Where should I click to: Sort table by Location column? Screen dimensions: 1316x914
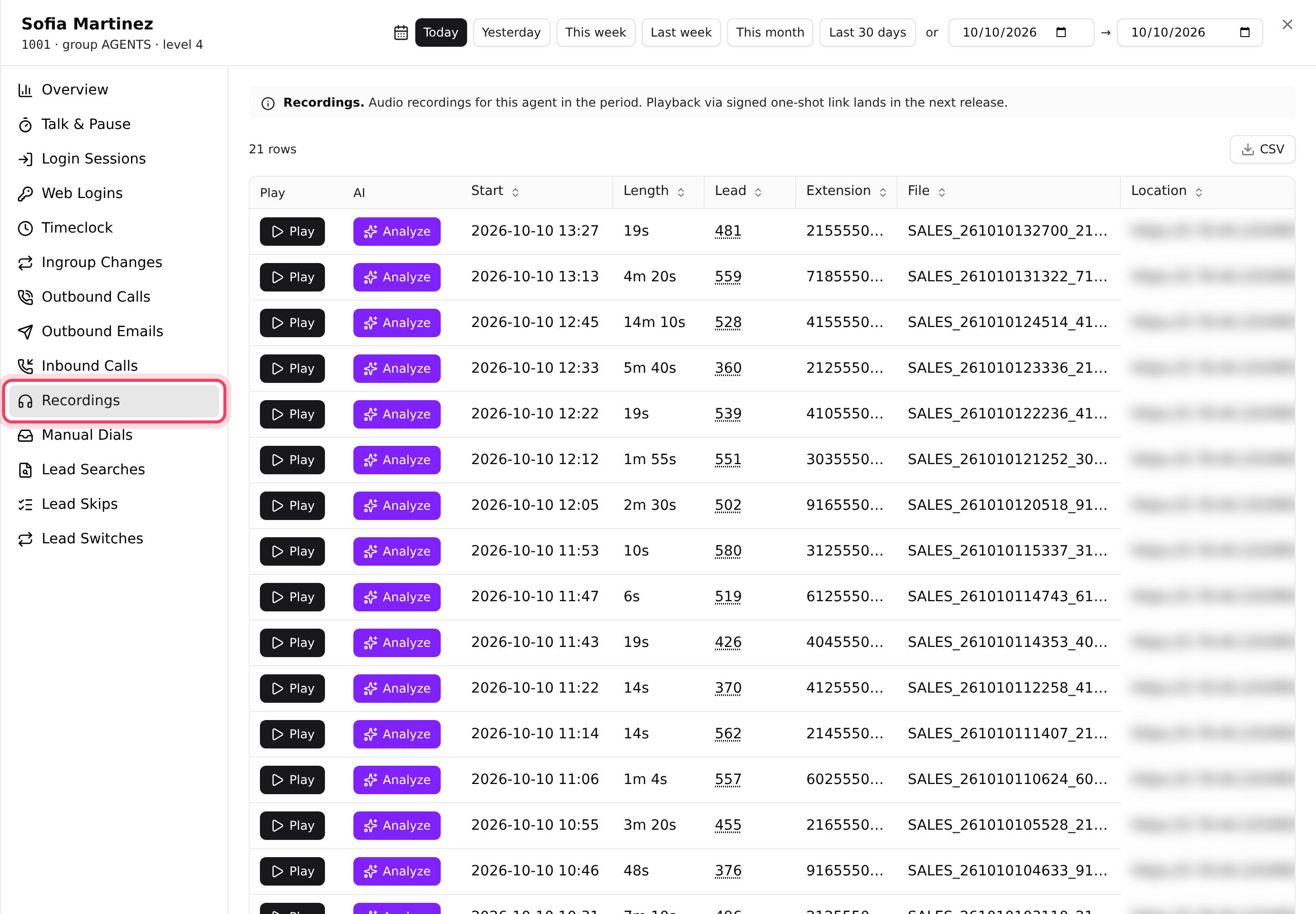coord(1167,191)
